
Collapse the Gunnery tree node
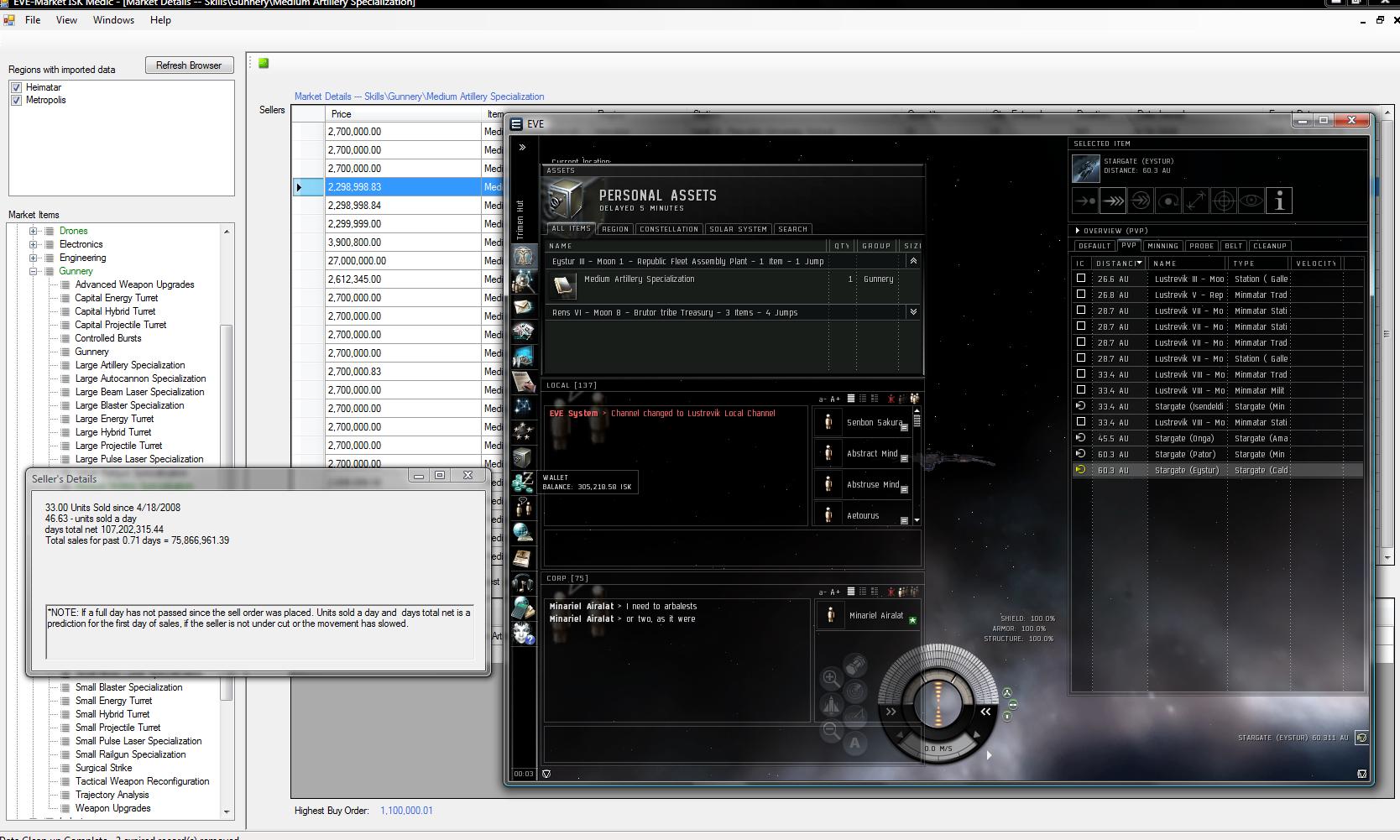point(34,271)
